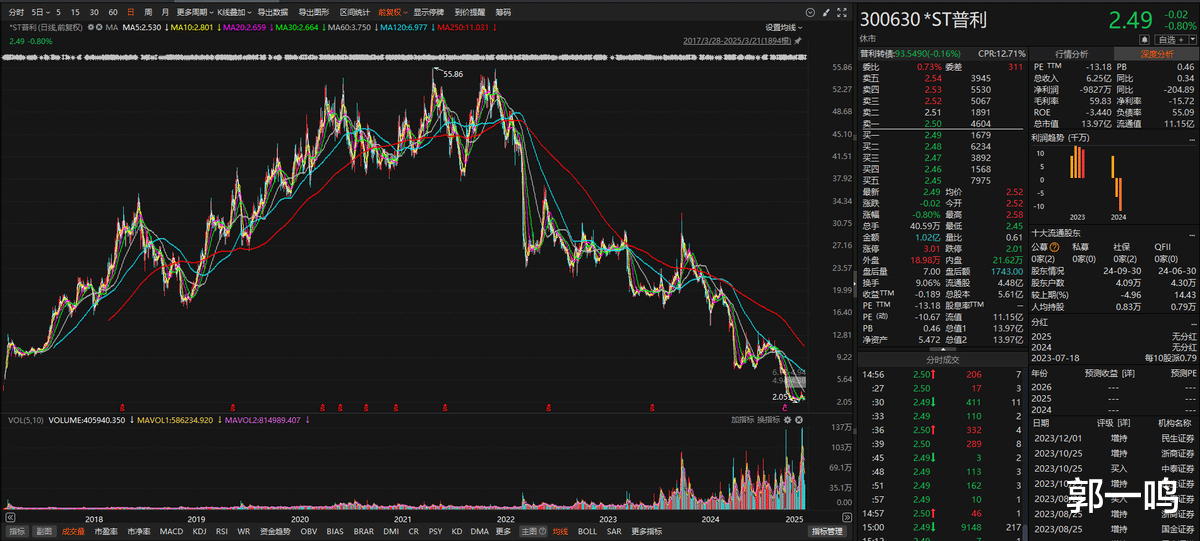This screenshot has width=1200, height=541.
Task: Select the BRAR indicator
Action: click(x=365, y=531)
